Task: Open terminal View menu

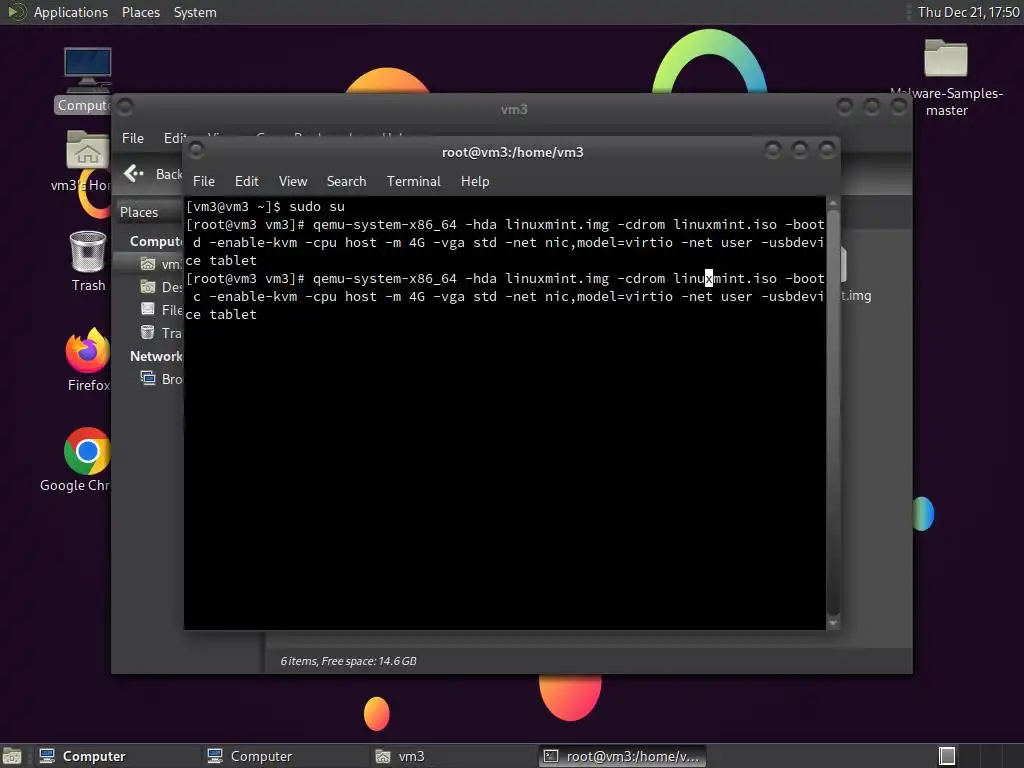Action: [293, 182]
